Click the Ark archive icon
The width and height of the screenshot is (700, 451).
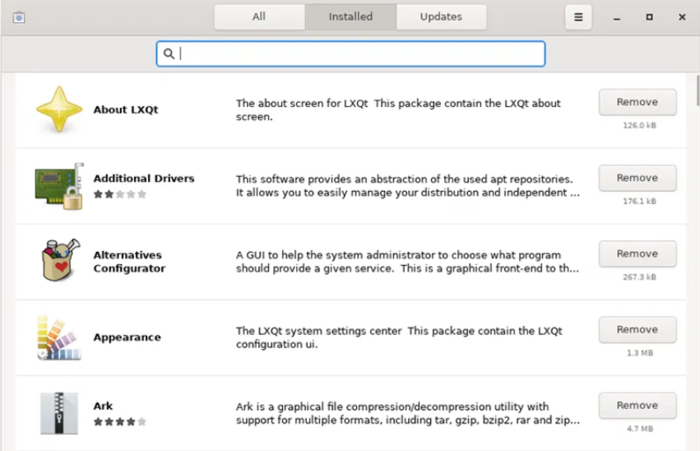59,413
